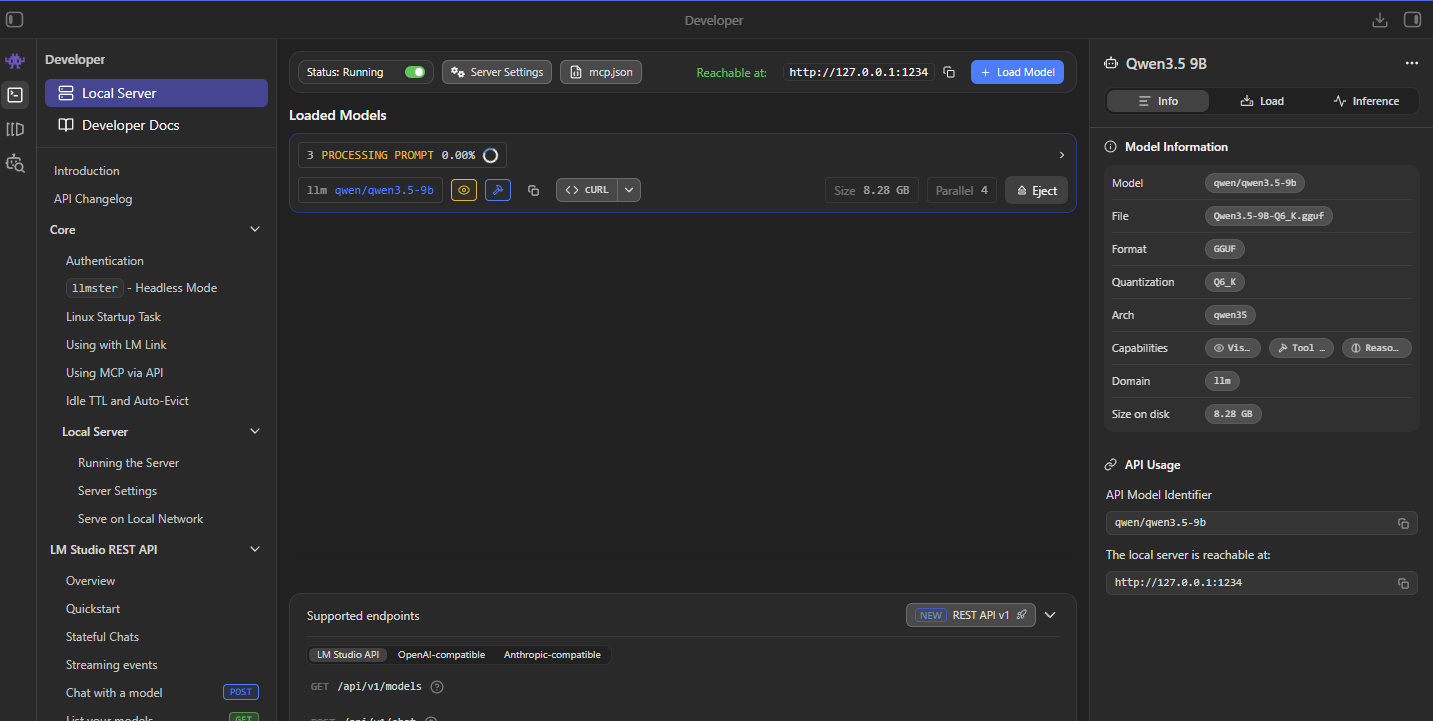Open Server Settings button in the top toolbar
This screenshot has height=721, width=1433.
point(497,72)
